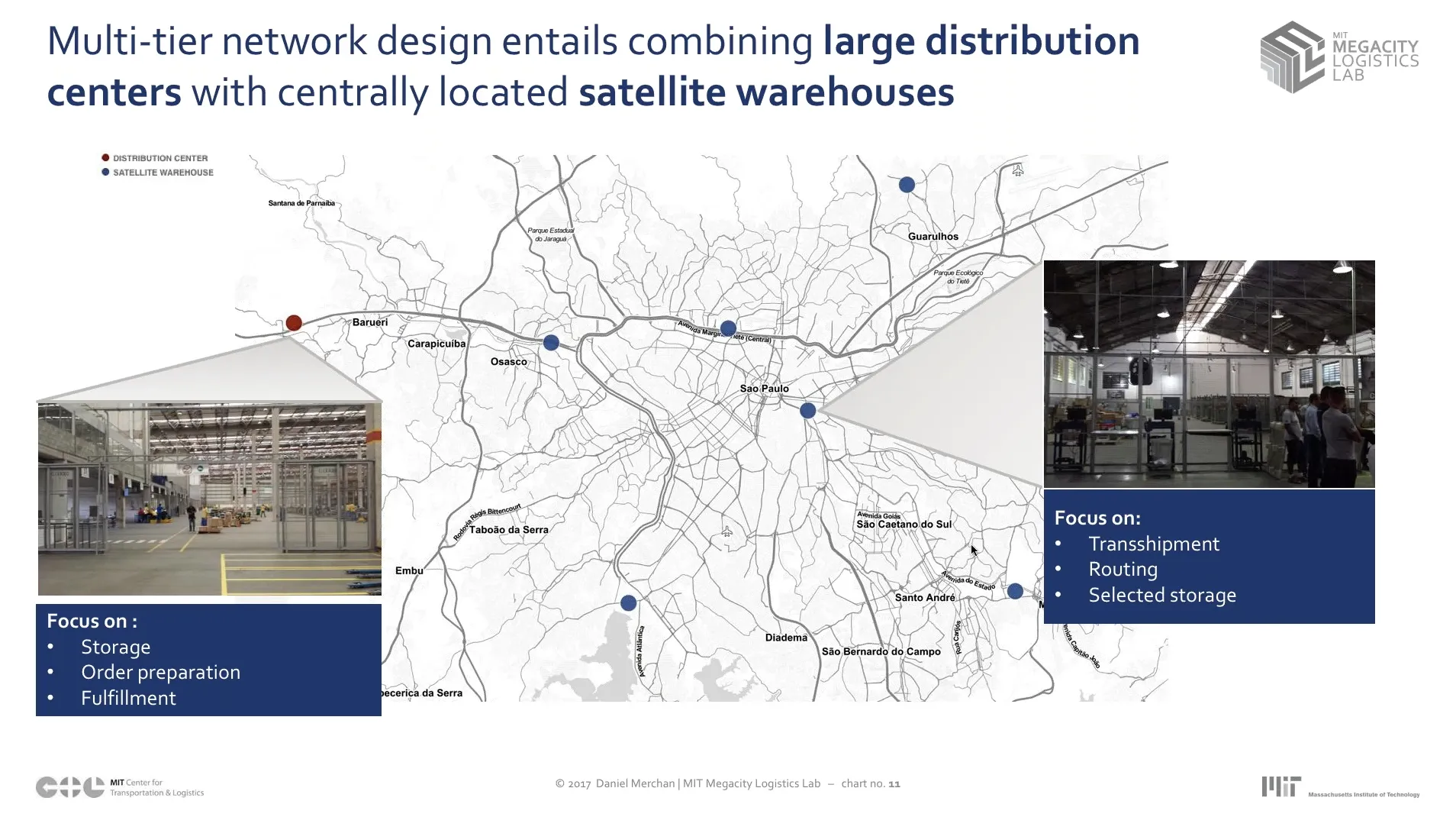Viewport: 1456px width, 817px height.
Task: Click the blue marker on Avenida Marginal Tietê
Action: pos(728,328)
